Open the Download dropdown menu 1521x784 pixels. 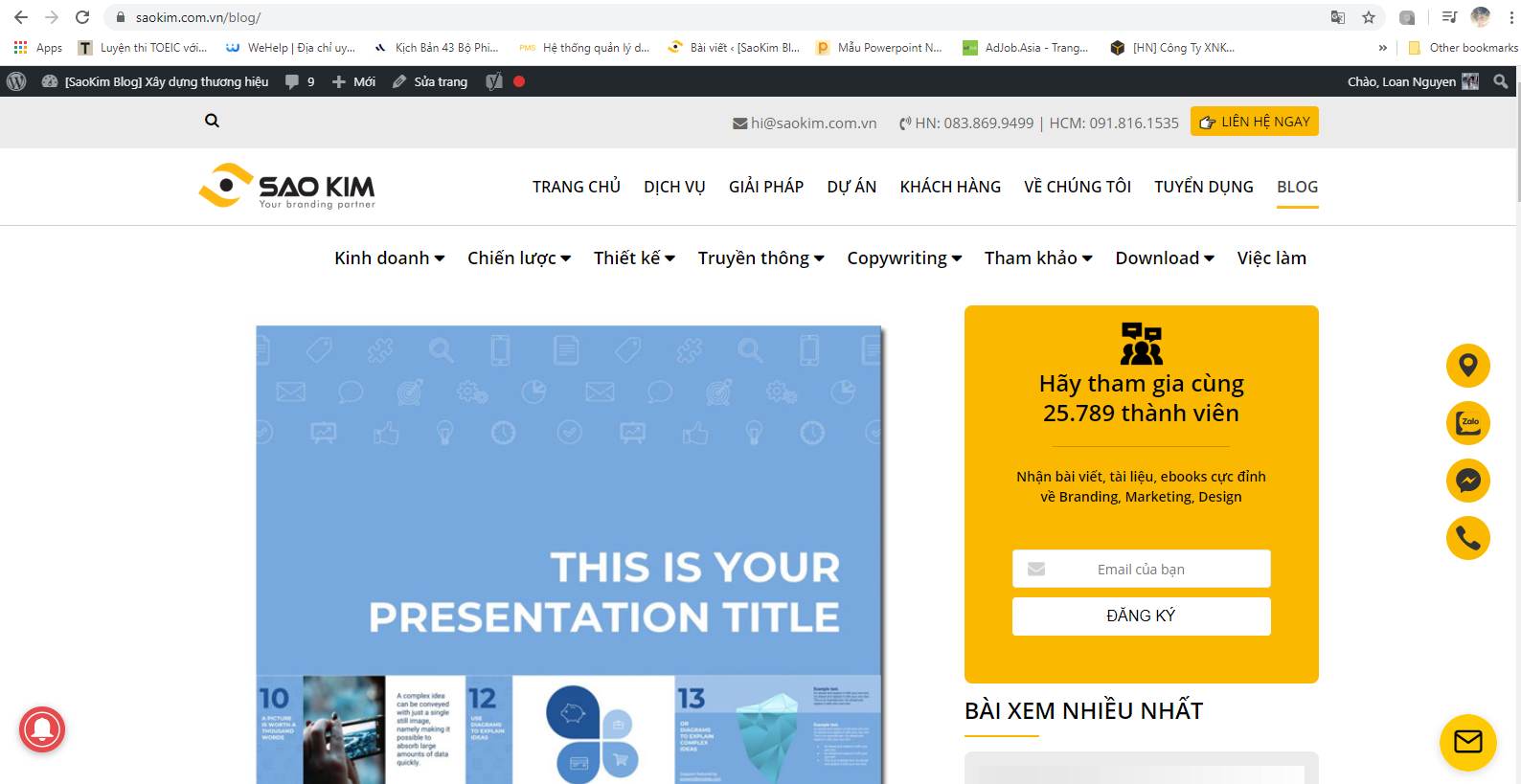[x=1164, y=258]
